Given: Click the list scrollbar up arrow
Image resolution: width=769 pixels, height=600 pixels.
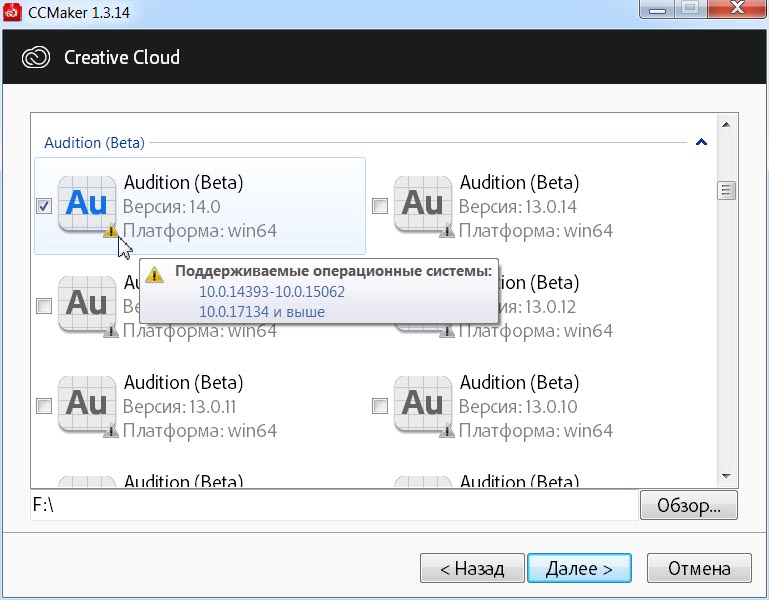Looking at the screenshot, I should coord(726,125).
